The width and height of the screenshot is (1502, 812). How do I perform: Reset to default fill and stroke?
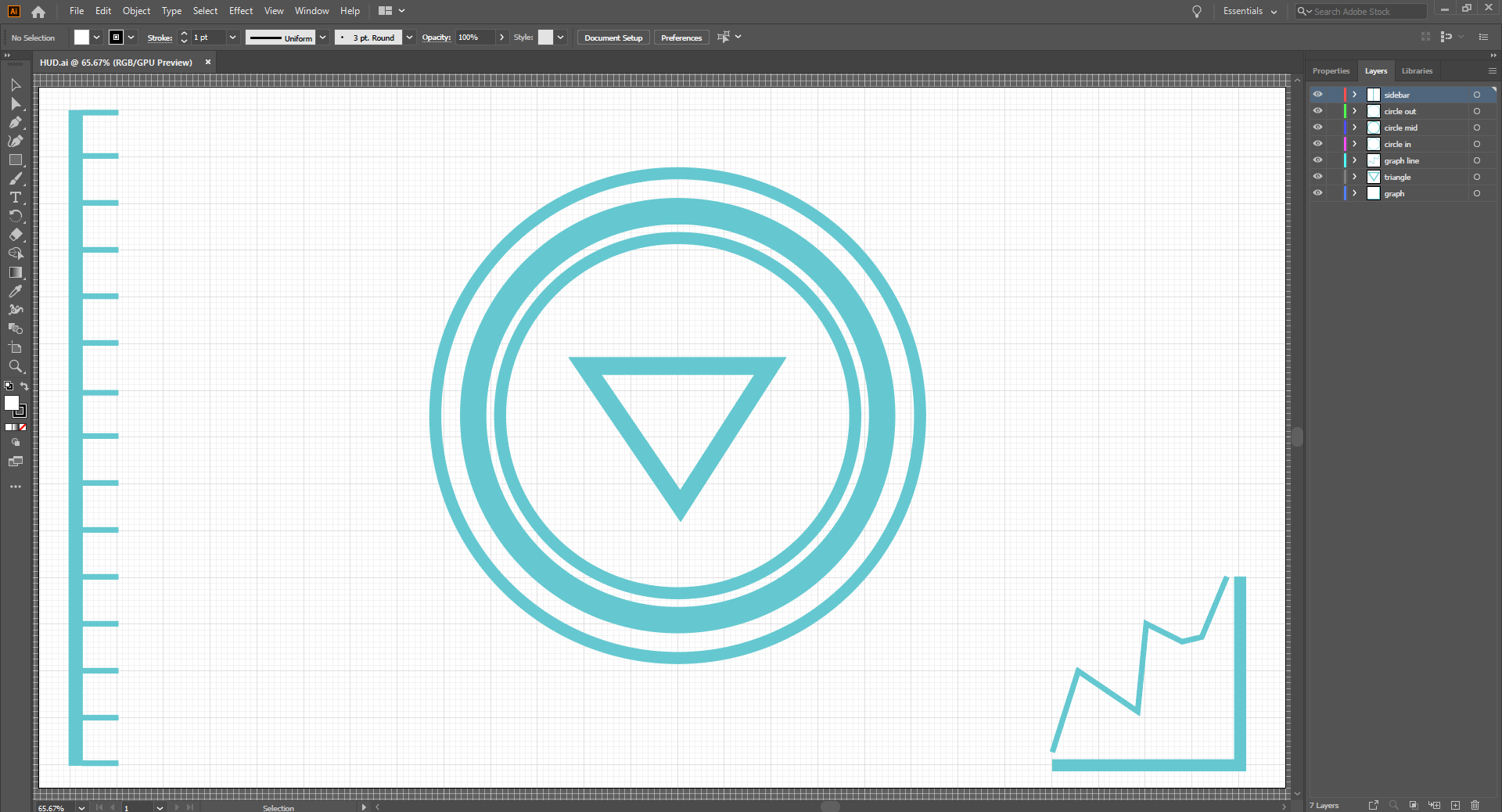coord(9,386)
